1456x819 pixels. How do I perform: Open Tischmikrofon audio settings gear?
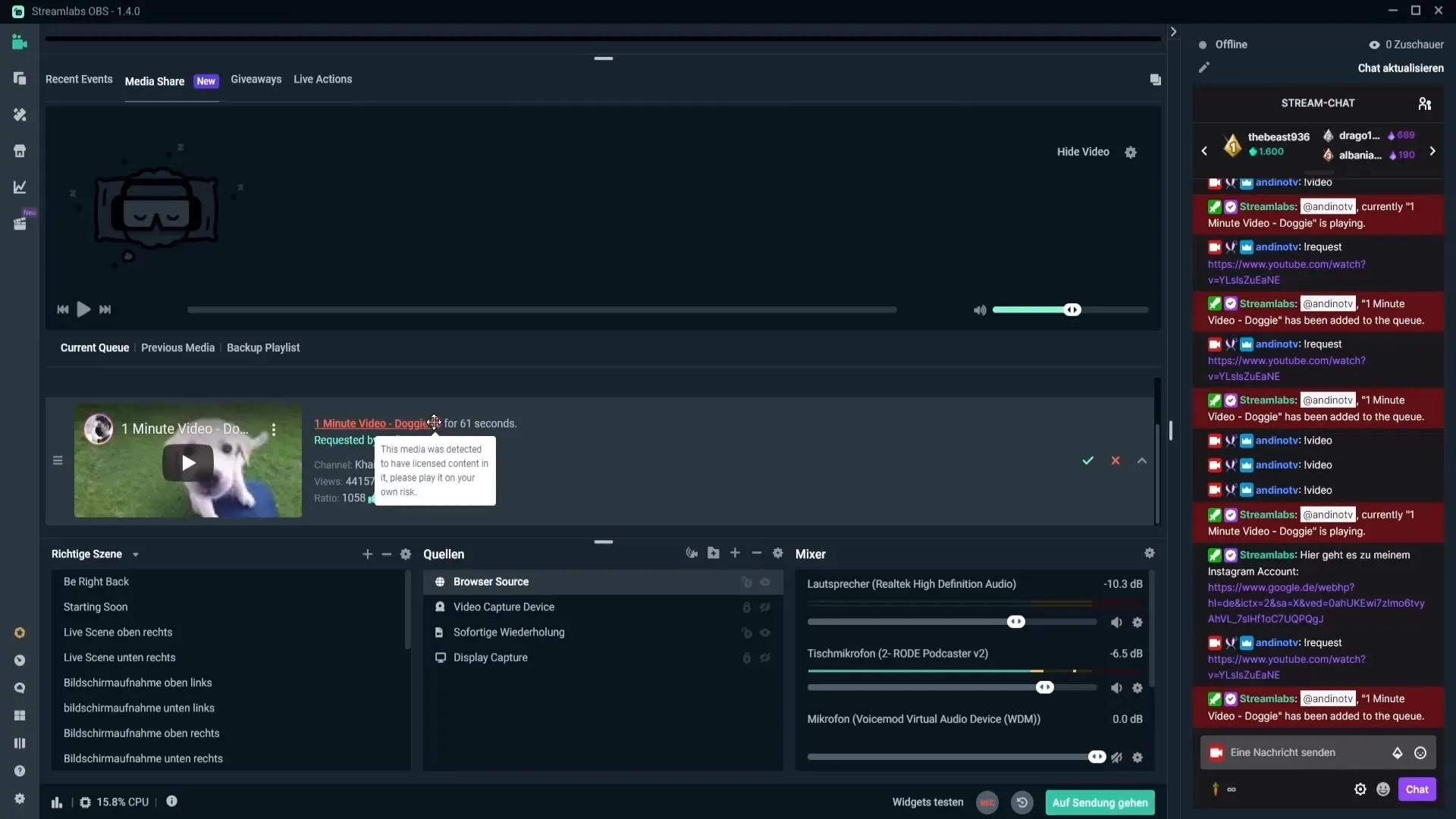tap(1137, 689)
